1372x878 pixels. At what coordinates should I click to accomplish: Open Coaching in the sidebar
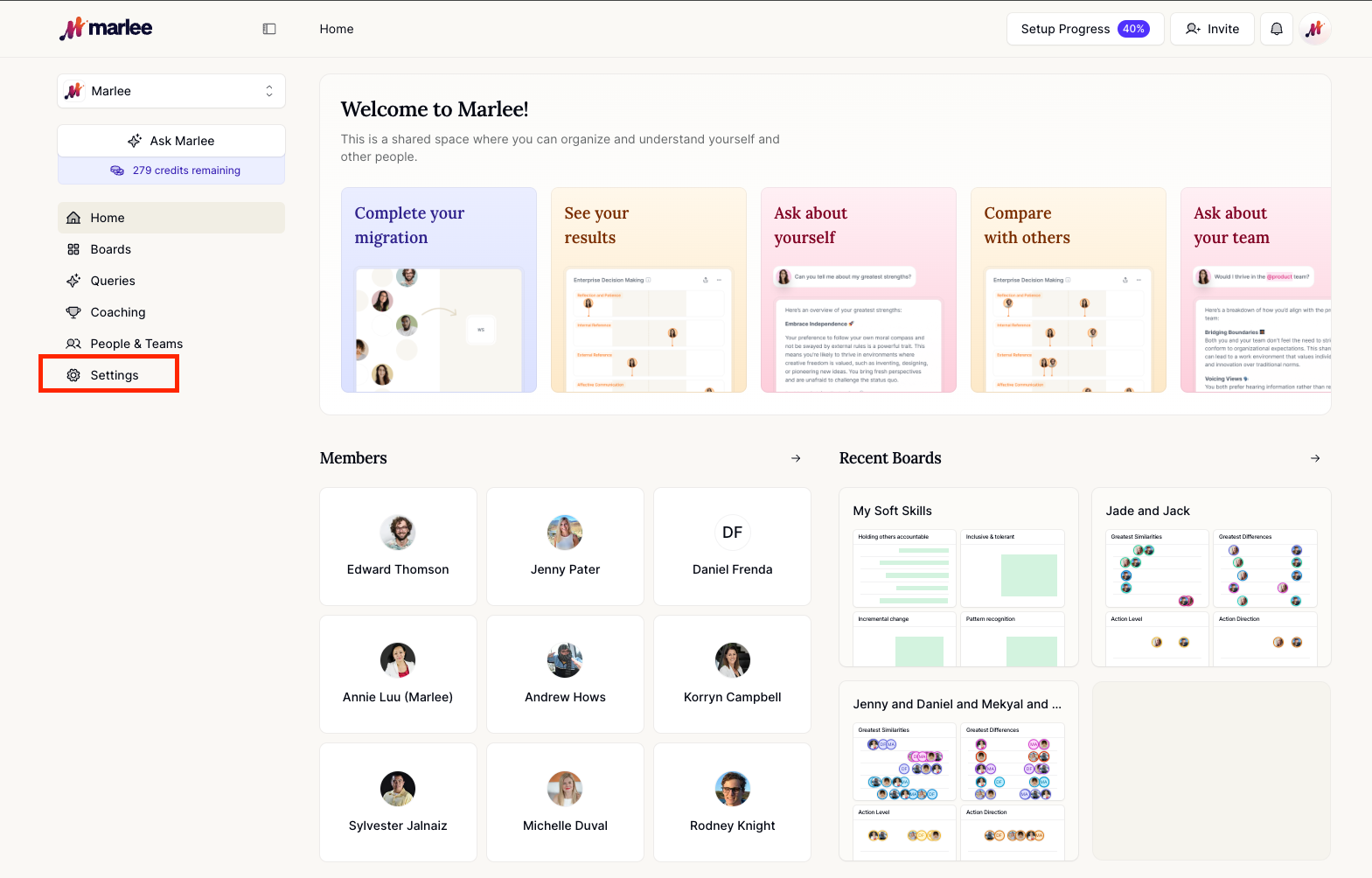click(x=171, y=312)
